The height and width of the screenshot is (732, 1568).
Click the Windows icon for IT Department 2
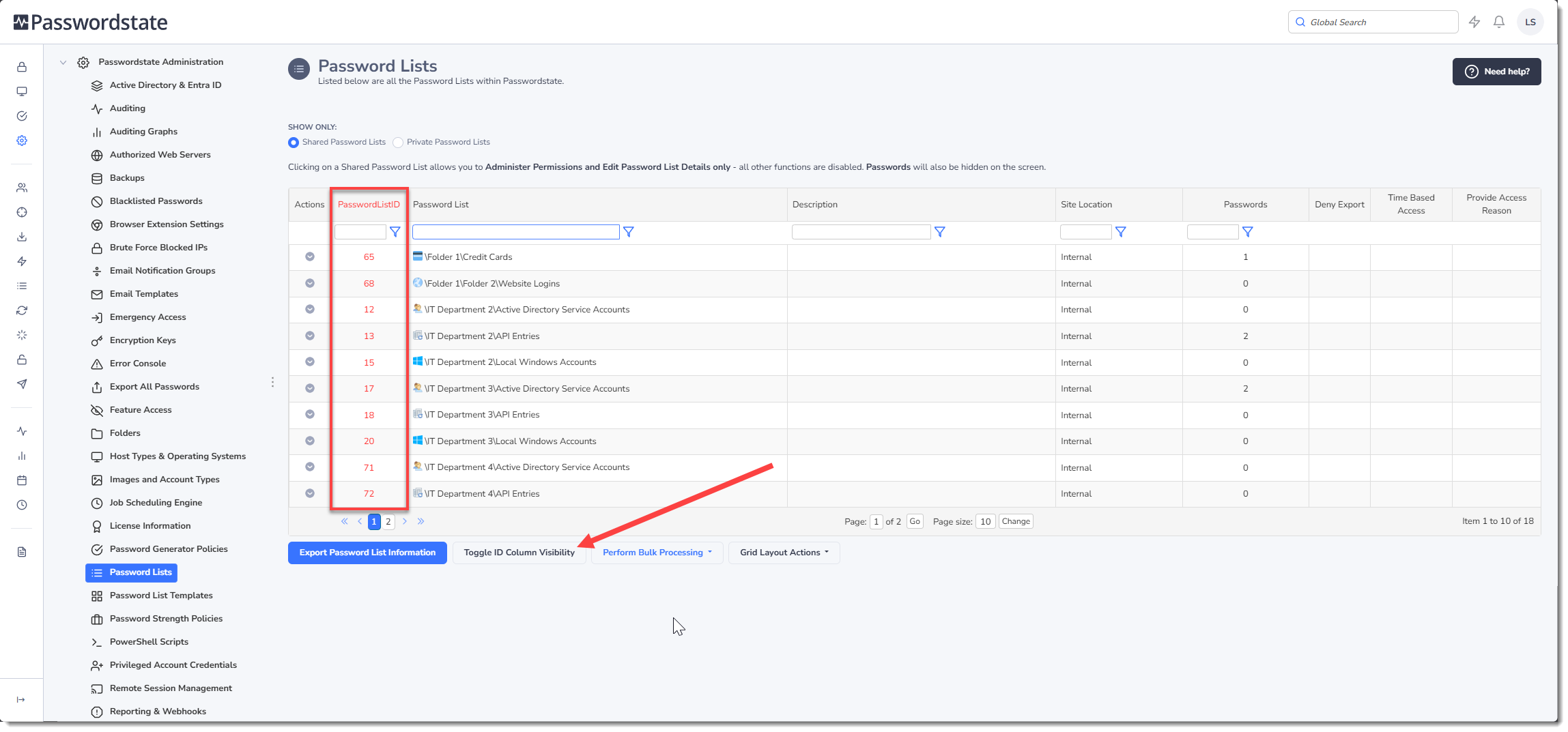coord(418,361)
